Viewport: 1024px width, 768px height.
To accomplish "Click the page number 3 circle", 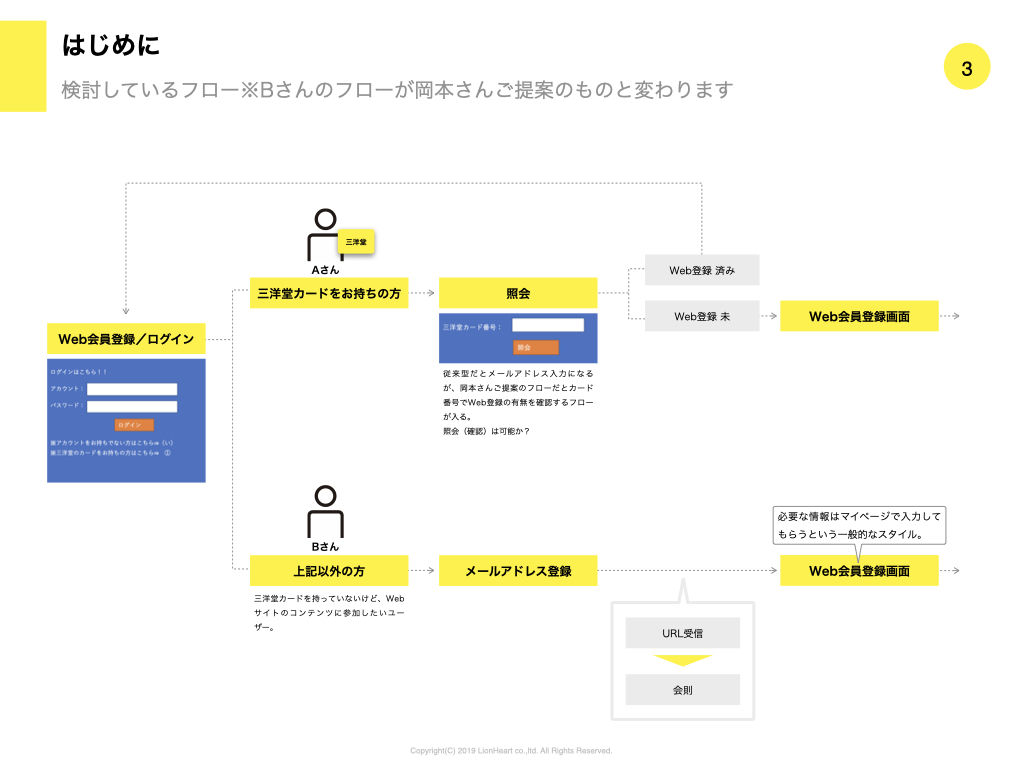I will point(966,69).
